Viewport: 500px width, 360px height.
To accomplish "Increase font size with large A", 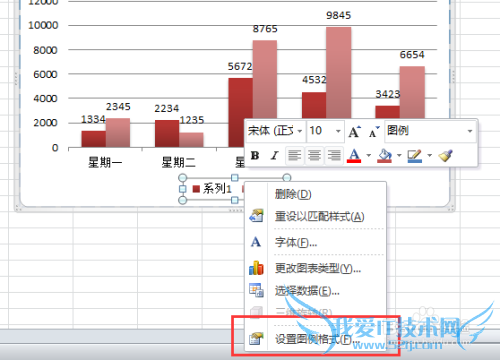I will (x=354, y=131).
